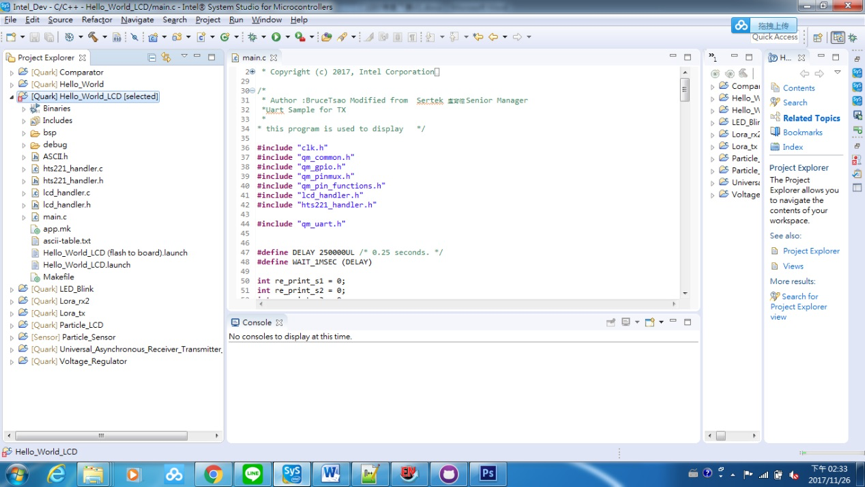The image size is (865, 487).
Task: Switch to C/C++ perspective button
Action: [837, 37]
